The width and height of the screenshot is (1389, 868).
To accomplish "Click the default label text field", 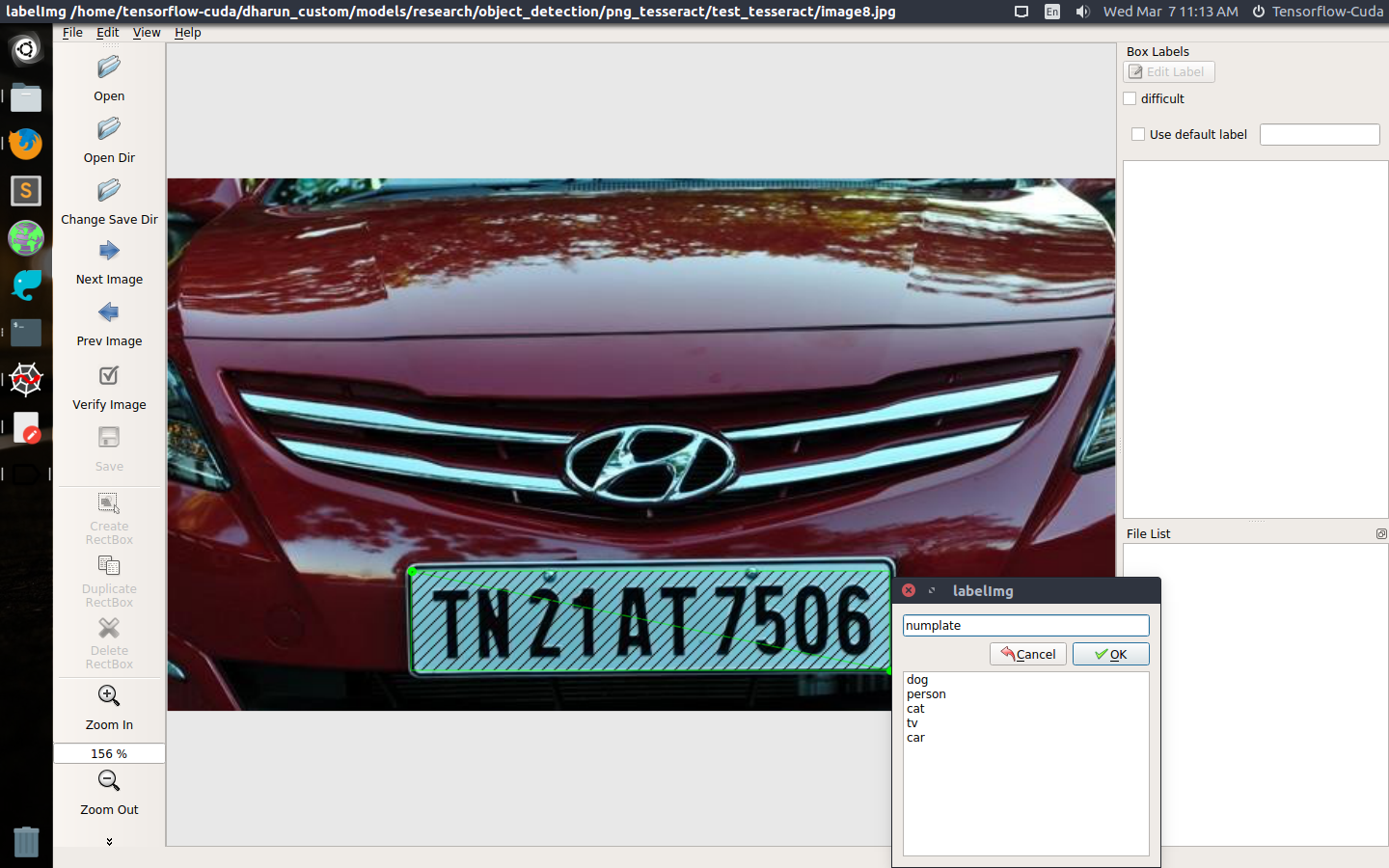I will tap(1320, 134).
